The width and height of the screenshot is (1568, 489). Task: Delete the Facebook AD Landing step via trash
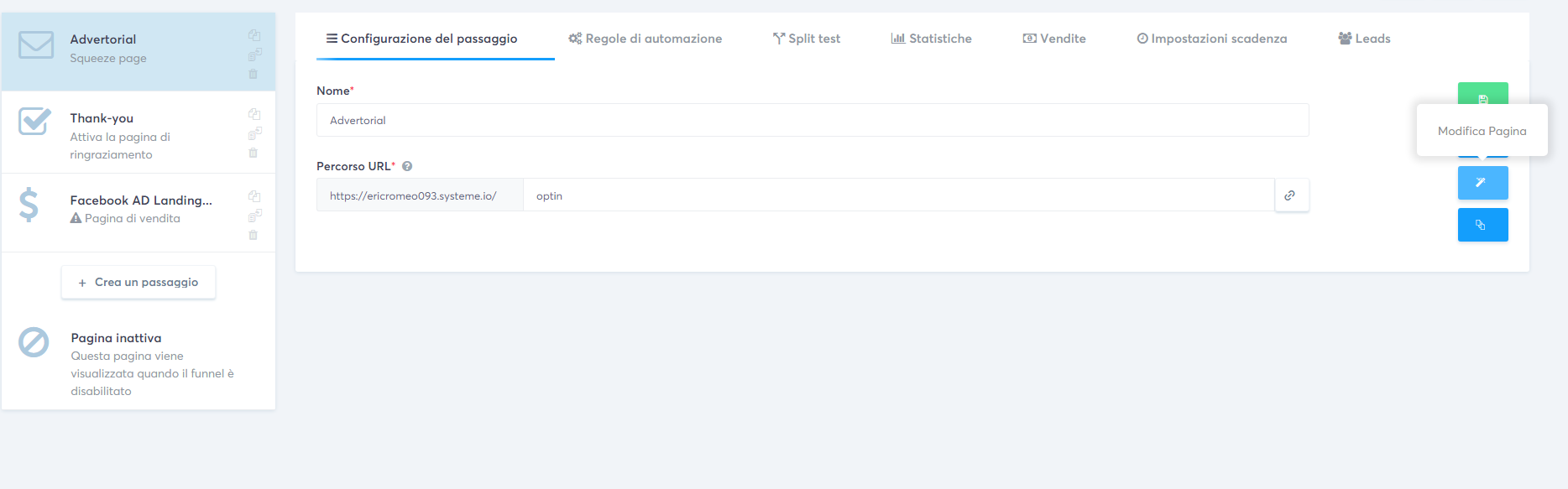(x=253, y=235)
